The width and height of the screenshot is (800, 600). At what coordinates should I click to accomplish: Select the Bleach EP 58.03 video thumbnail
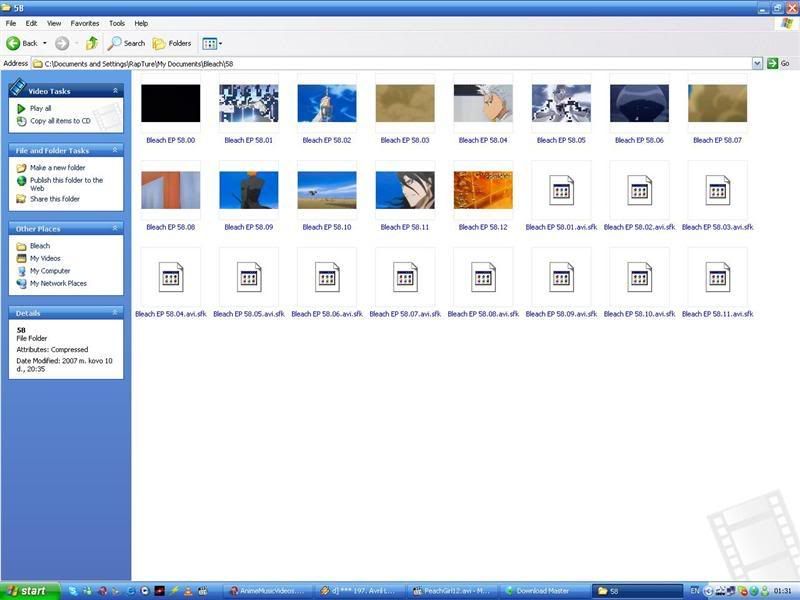click(x=405, y=104)
